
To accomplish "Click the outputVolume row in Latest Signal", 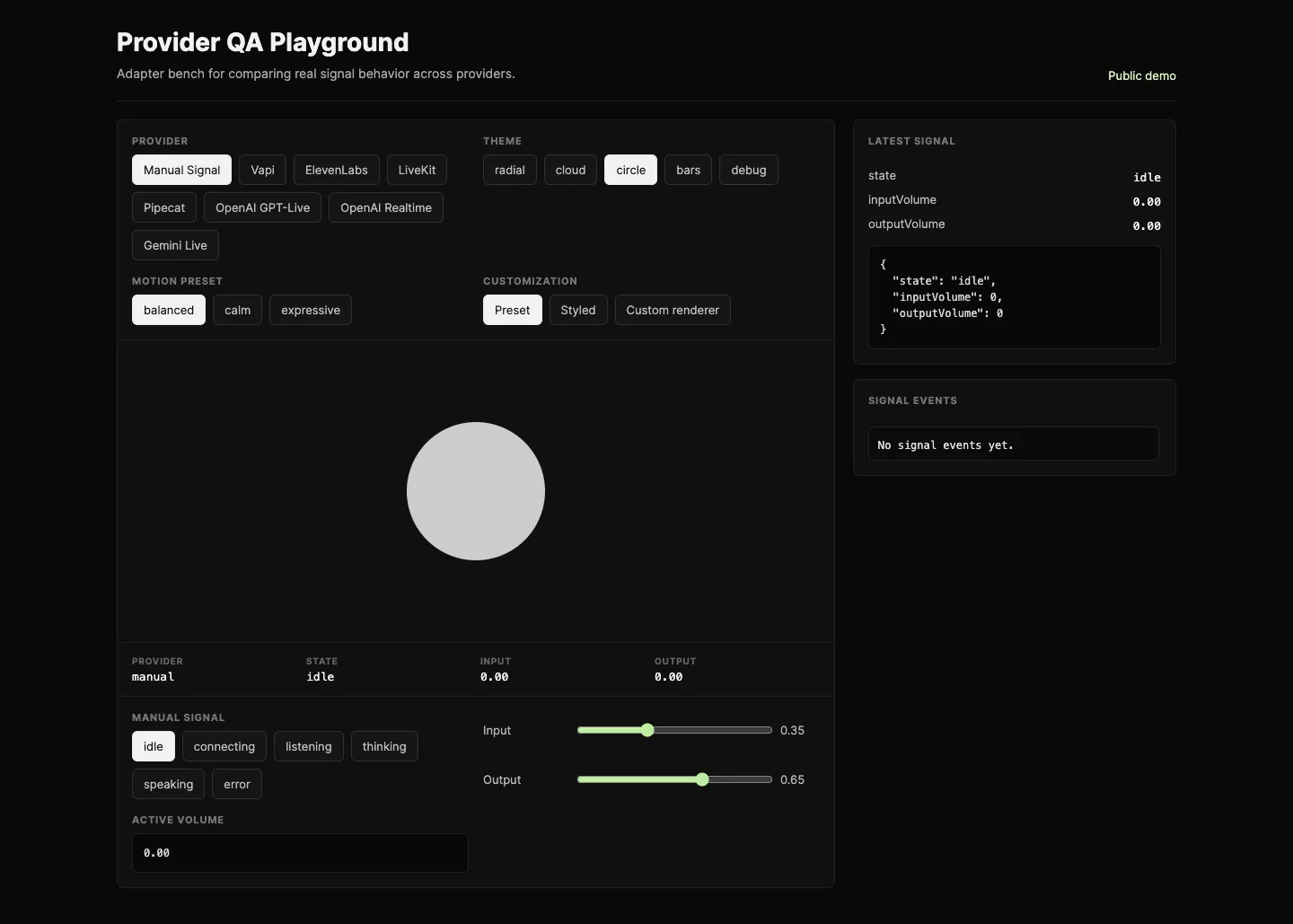I will (1015, 224).
